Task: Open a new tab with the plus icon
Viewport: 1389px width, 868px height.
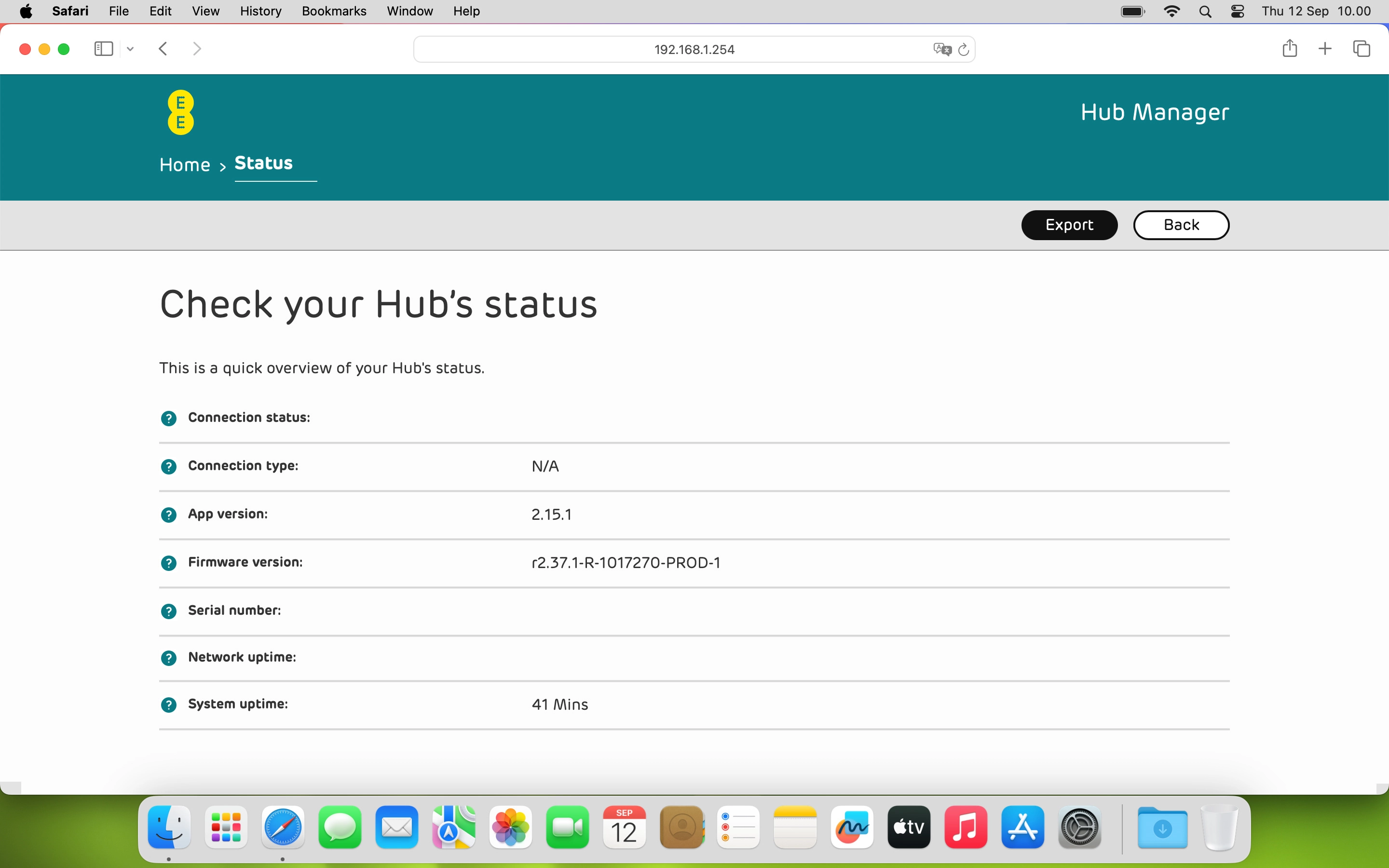Action: (1325, 49)
